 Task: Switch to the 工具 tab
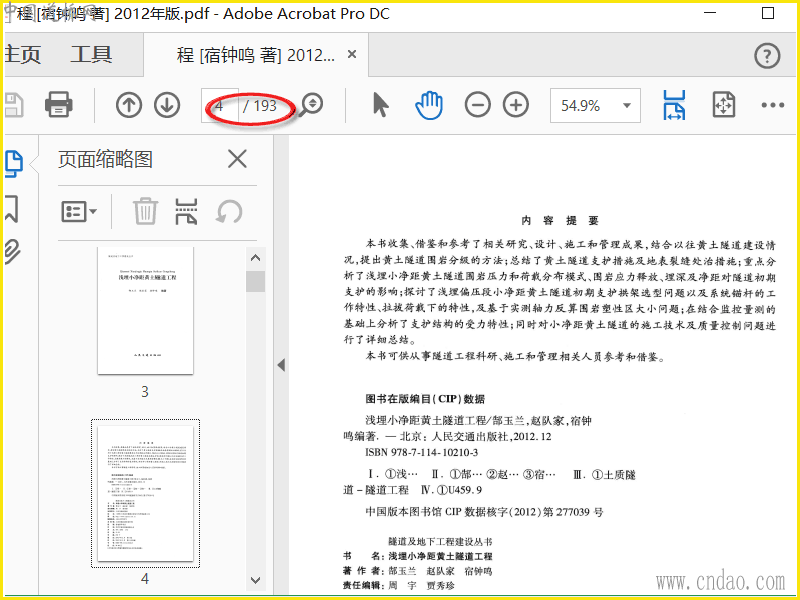pyautogui.click(x=91, y=55)
